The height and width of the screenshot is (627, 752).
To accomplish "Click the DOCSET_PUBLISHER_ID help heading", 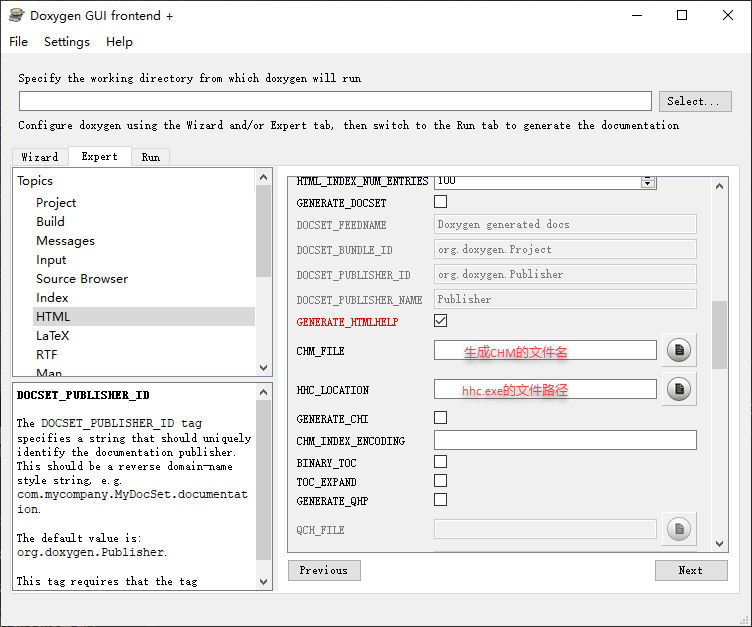I will tap(83, 395).
